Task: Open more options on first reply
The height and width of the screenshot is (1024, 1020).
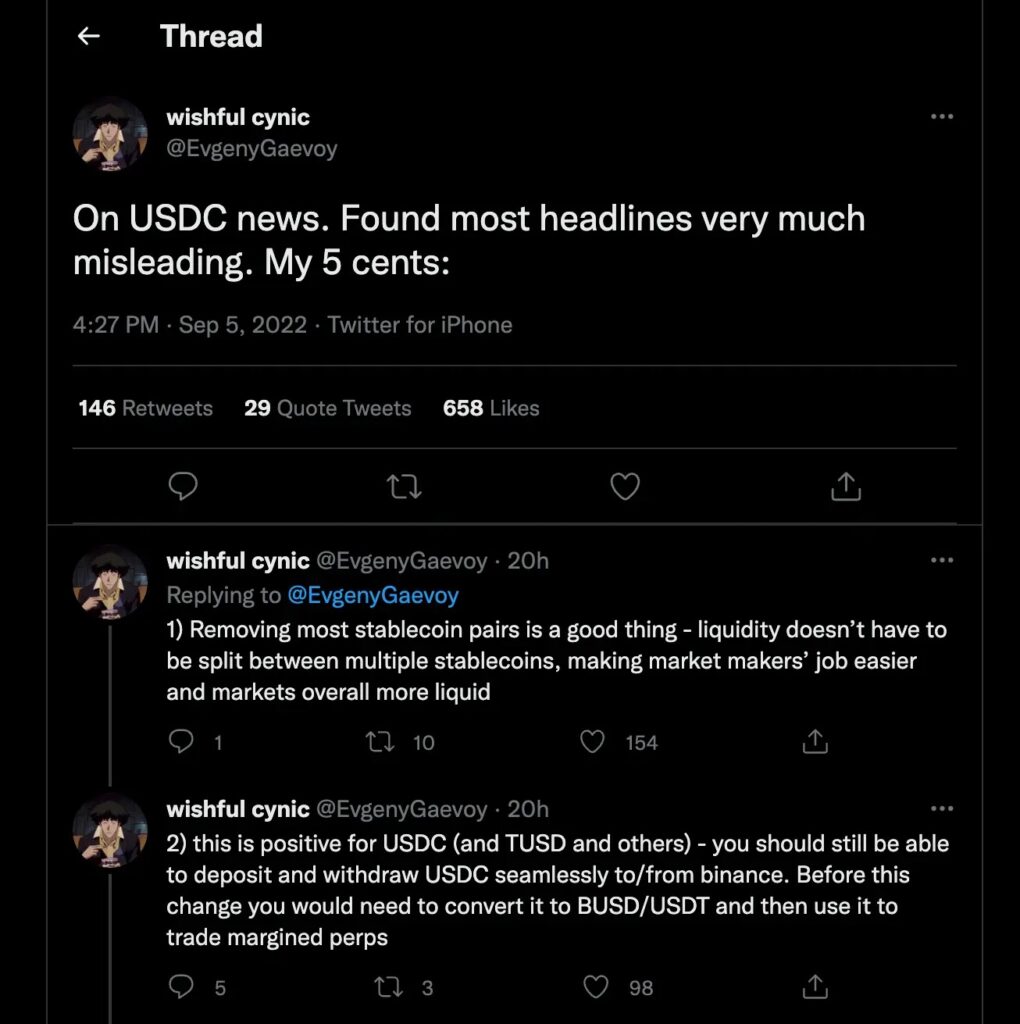Action: pos(941,561)
